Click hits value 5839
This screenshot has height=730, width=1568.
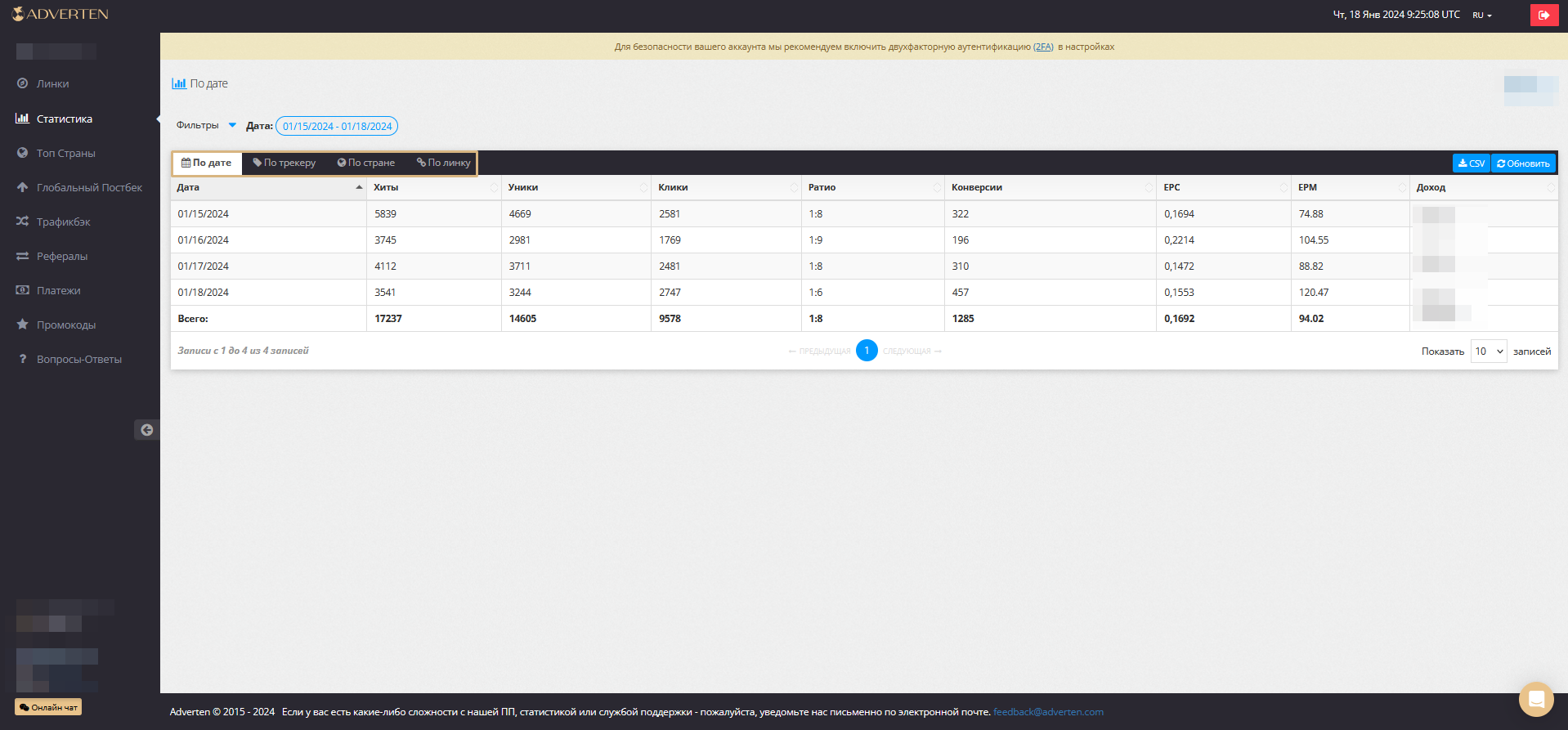tap(385, 213)
